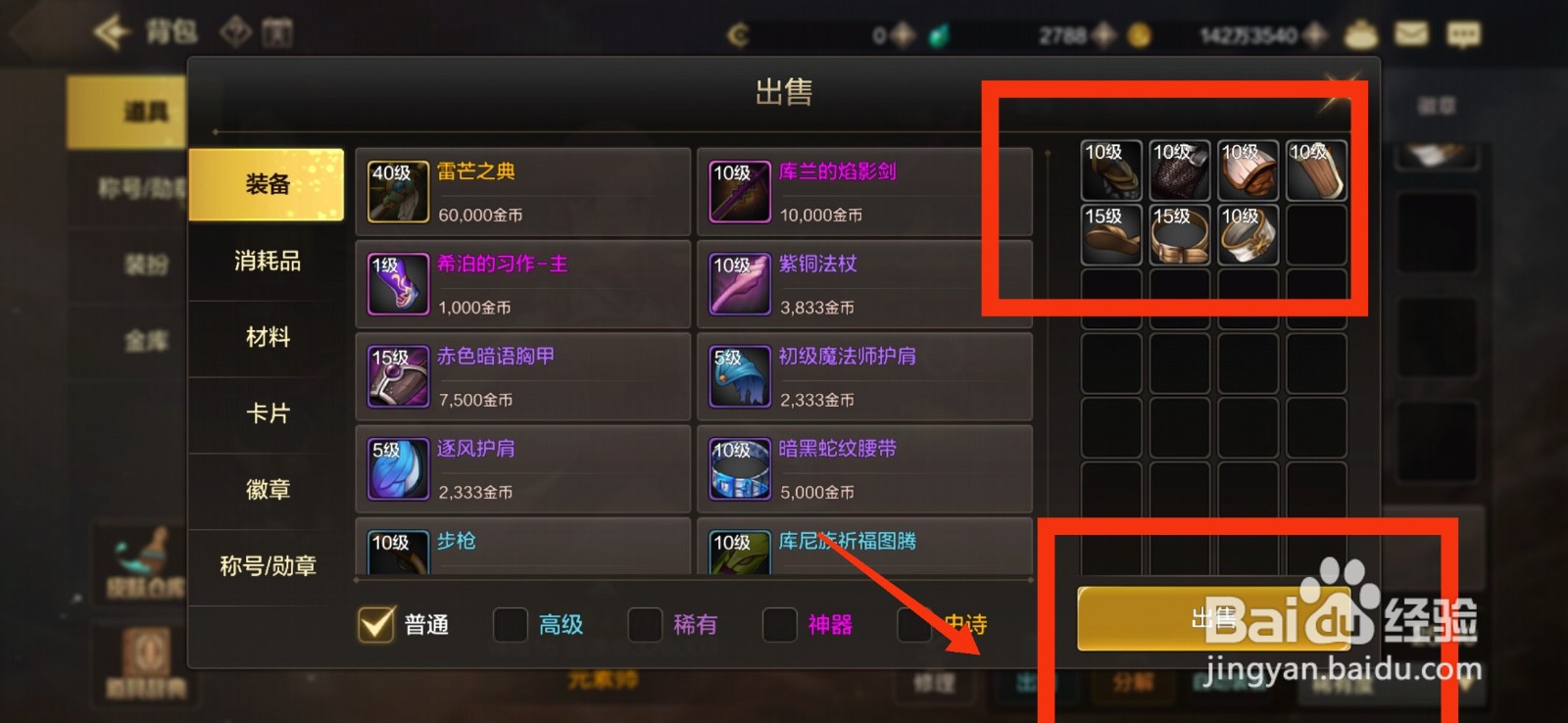1568x723 pixels.
Task: Tap the 库兰的焰影剑 weapon icon
Action: click(740, 191)
